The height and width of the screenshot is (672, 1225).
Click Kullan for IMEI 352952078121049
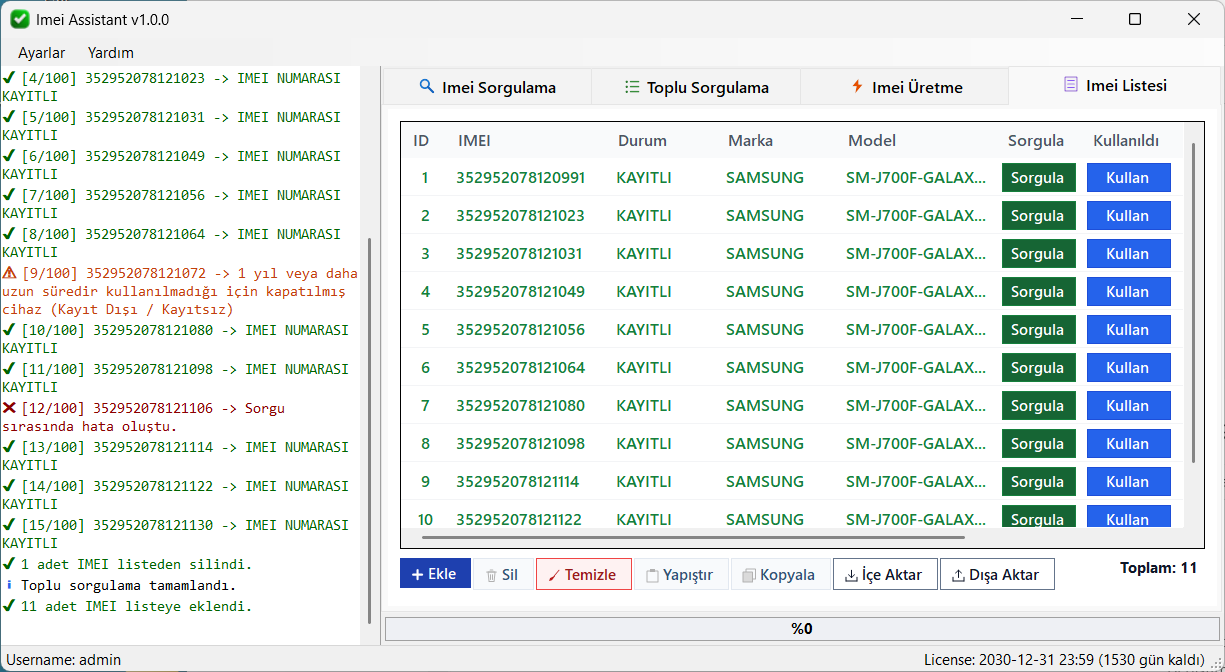click(x=1128, y=292)
